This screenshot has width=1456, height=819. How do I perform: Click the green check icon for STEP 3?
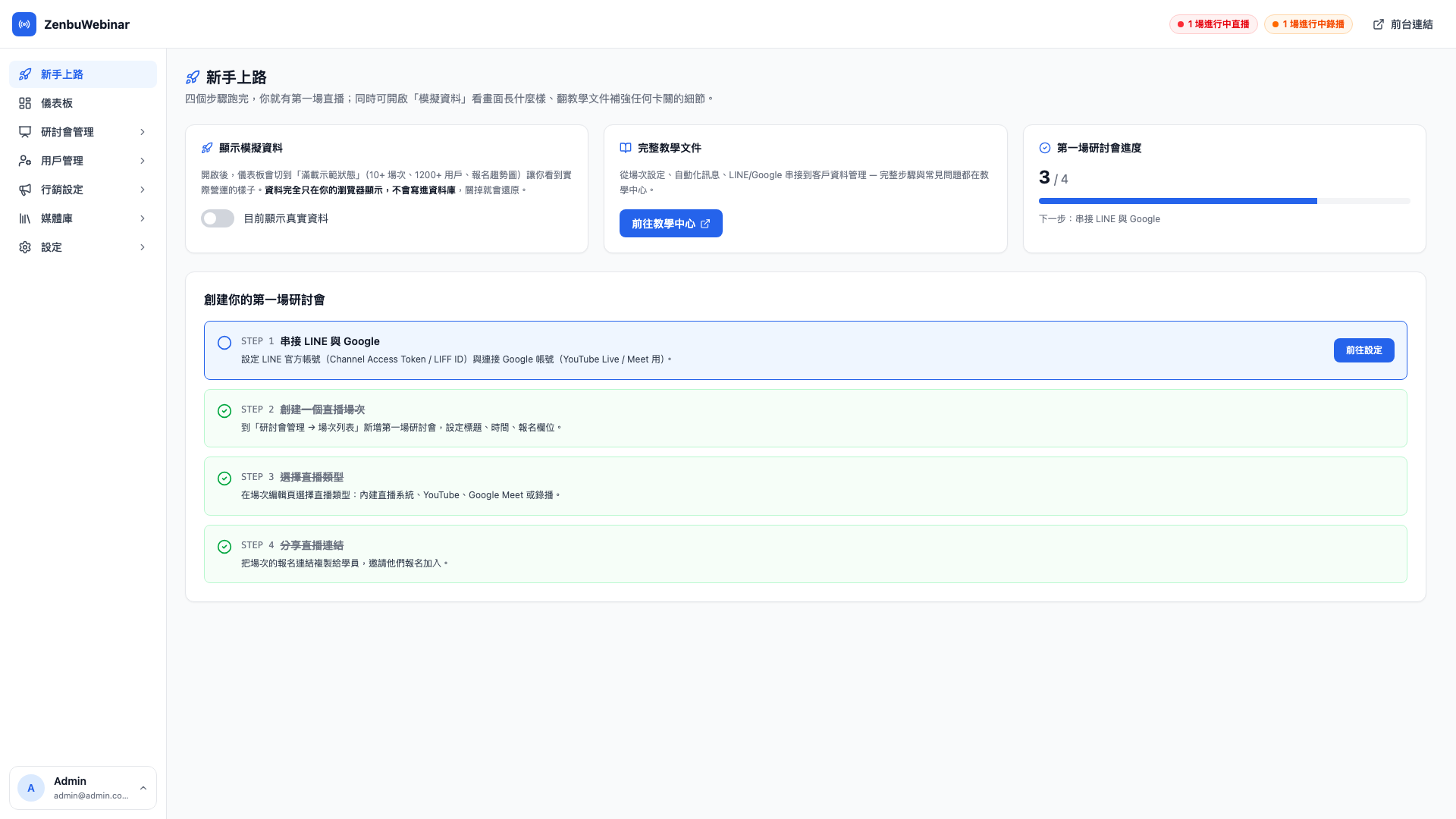pyautogui.click(x=224, y=479)
